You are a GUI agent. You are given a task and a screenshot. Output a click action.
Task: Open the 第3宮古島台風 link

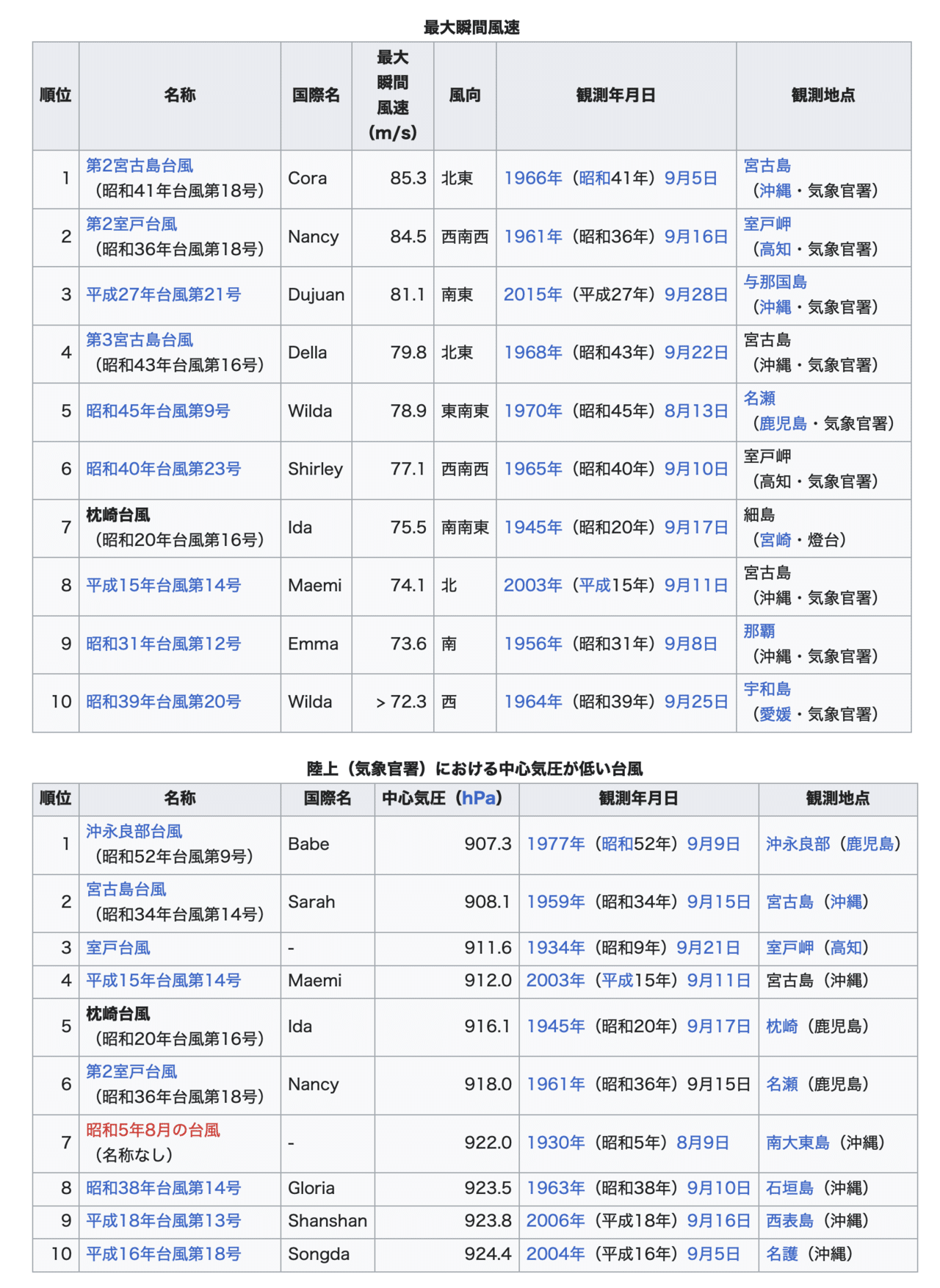pos(140,340)
